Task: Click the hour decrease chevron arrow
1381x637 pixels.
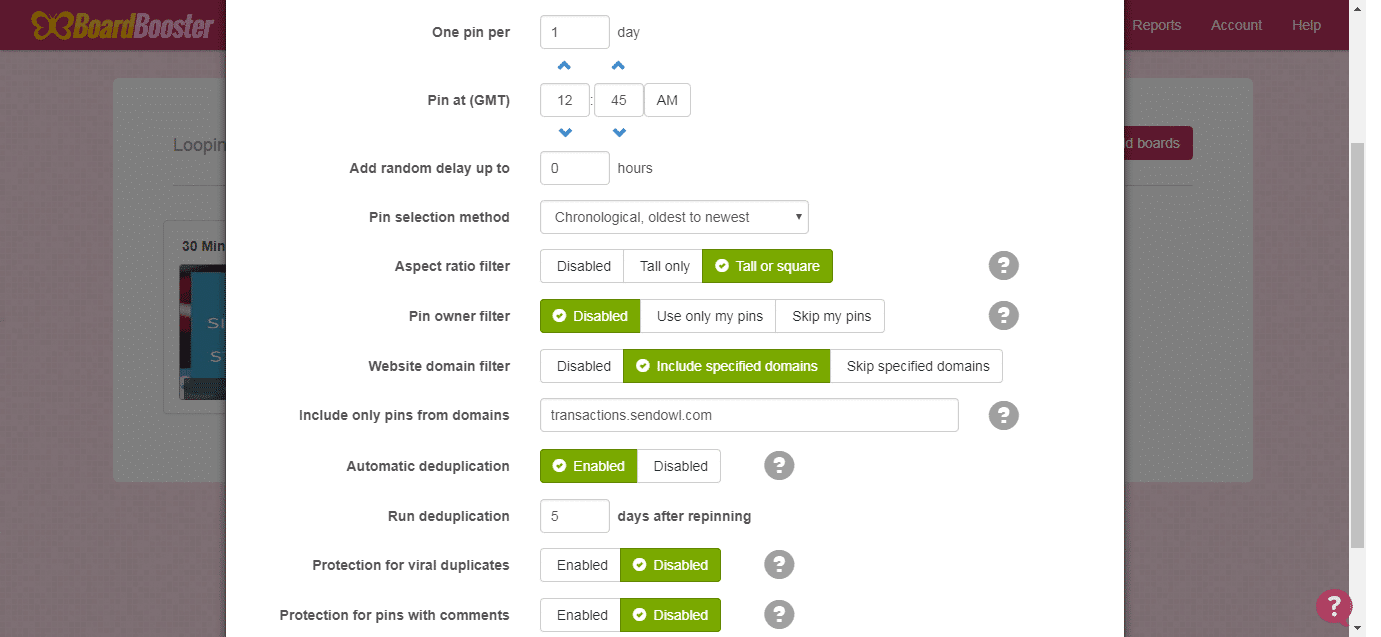Action: tap(565, 133)
